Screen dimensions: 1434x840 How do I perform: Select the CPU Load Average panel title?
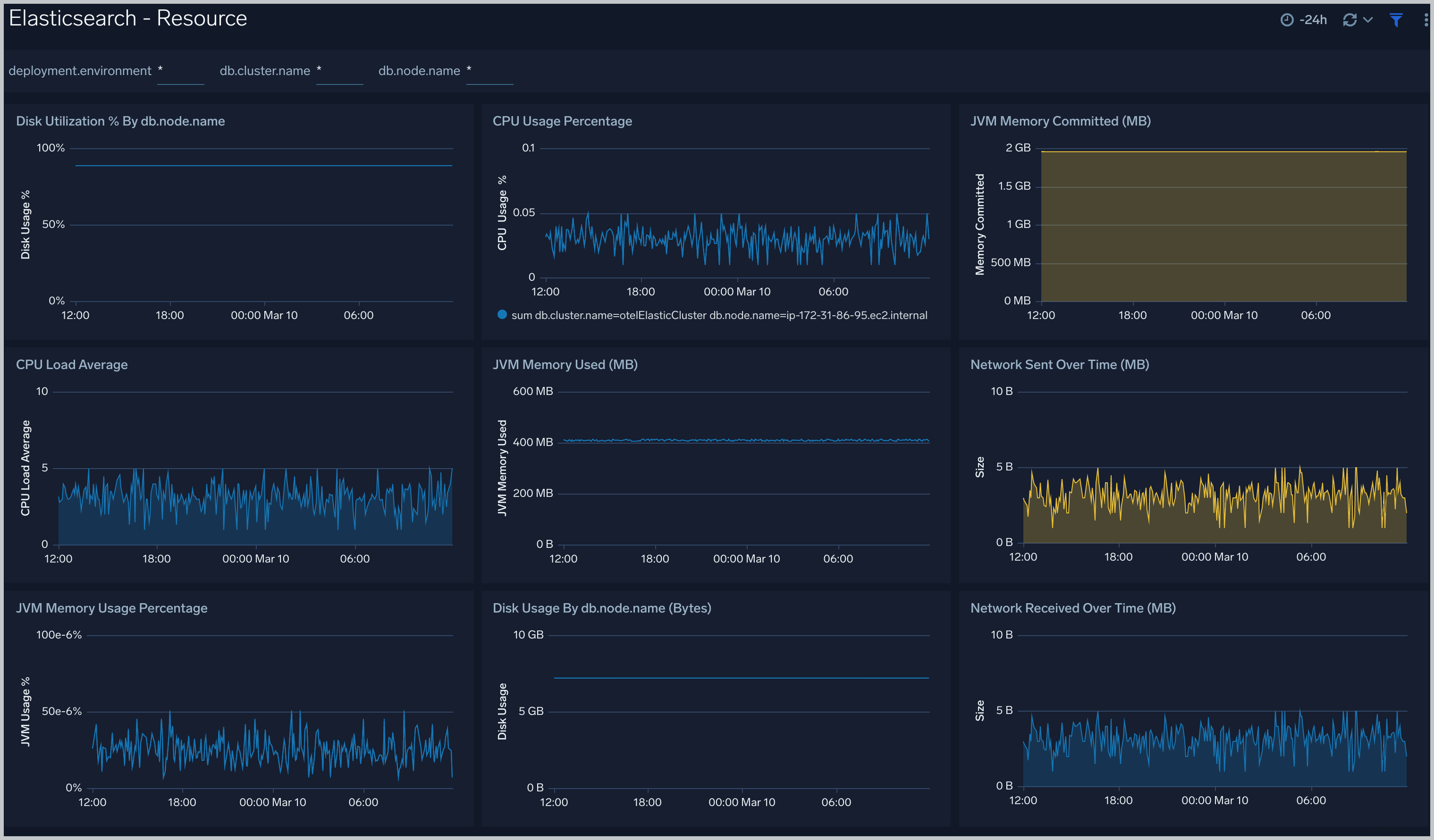pyautogui.click(x=72, y=365)
